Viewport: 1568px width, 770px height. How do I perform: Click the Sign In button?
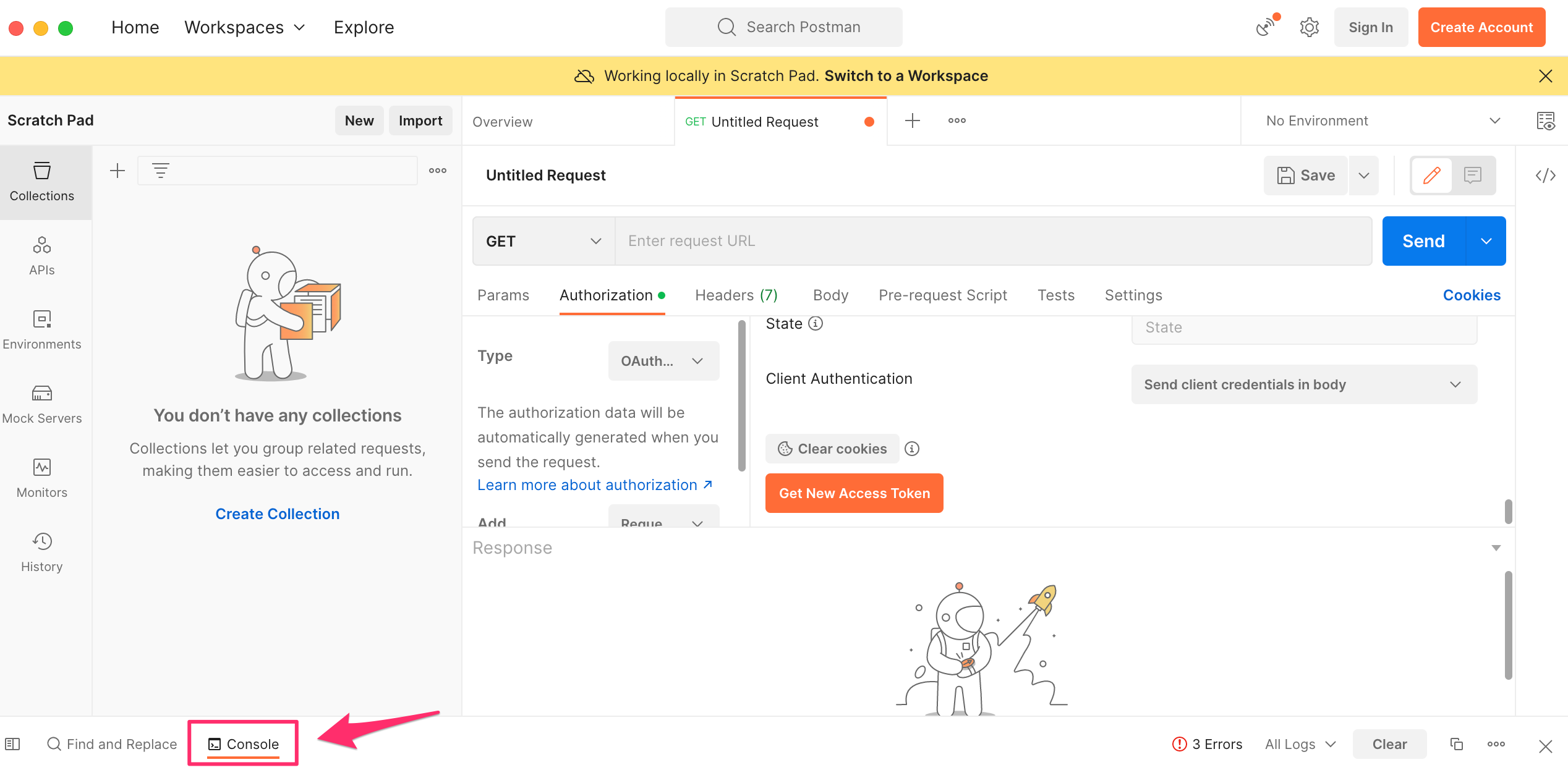click(1371, 27)
